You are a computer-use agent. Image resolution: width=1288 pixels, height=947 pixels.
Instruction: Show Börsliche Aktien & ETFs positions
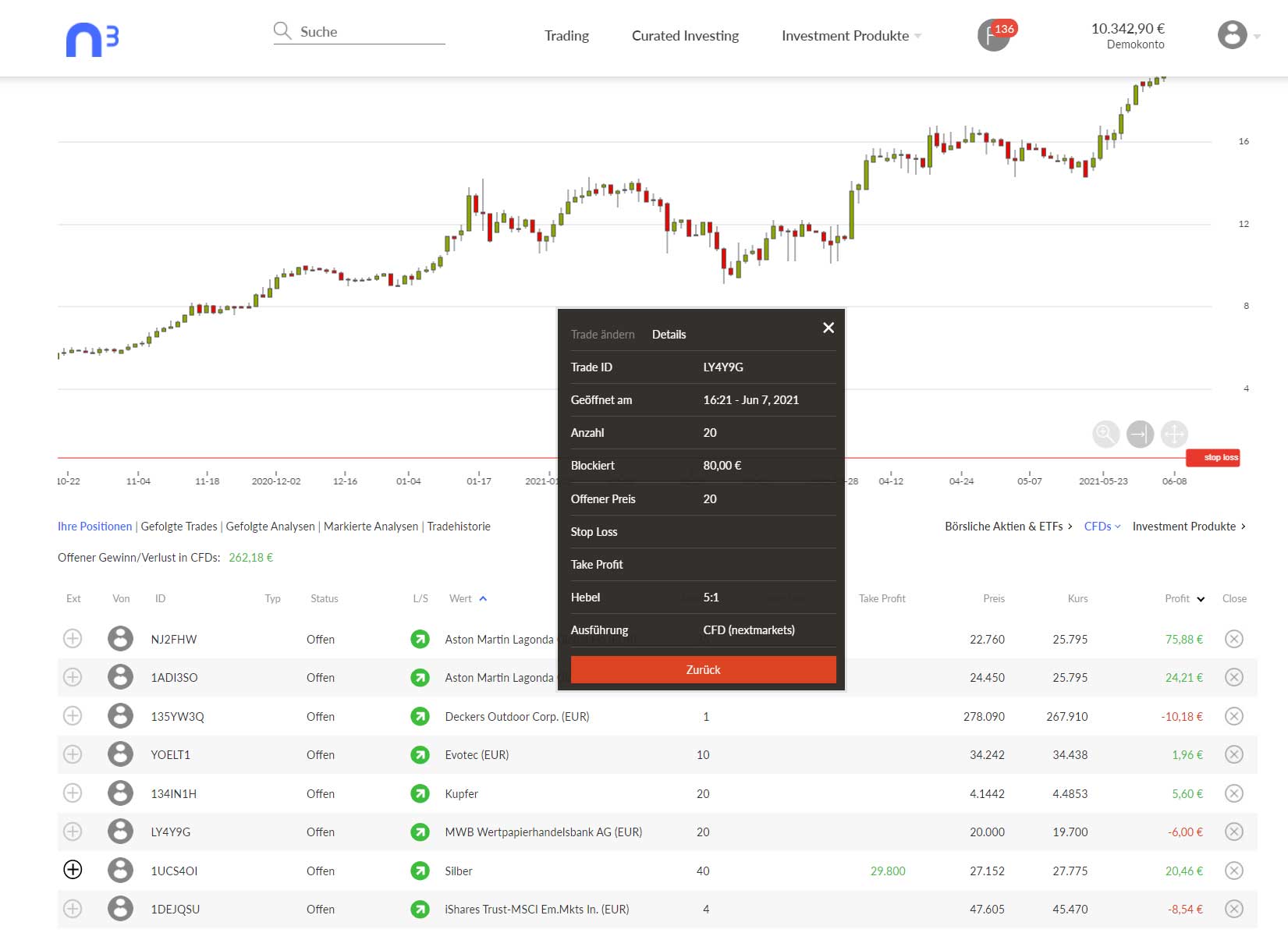1008,527
